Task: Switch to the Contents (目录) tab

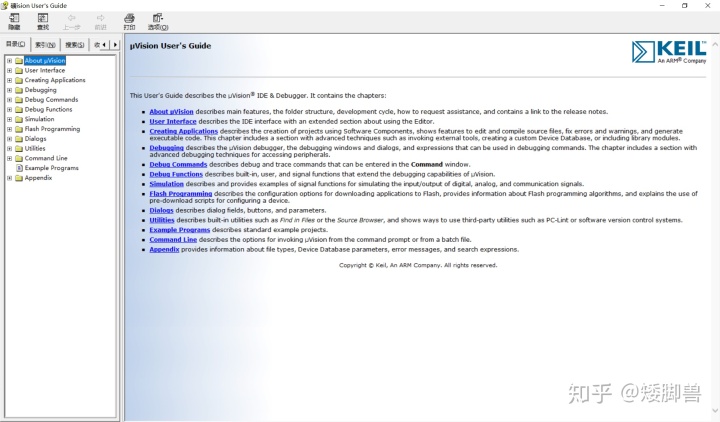Action: tap(15, 44)
